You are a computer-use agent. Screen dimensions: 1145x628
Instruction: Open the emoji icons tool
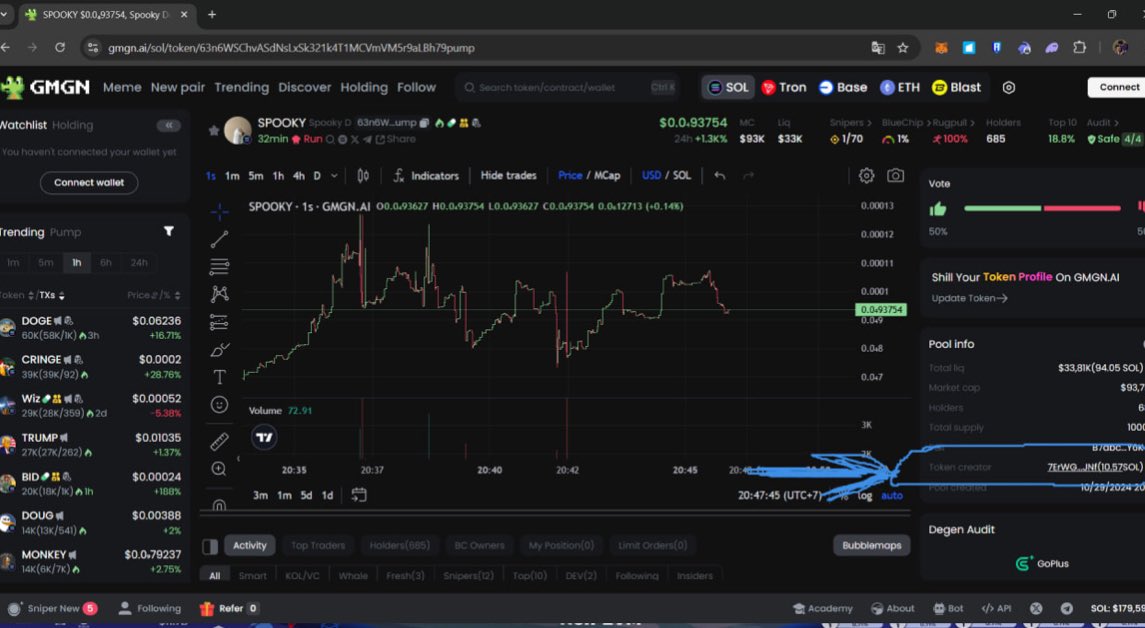tap(219, 405)
